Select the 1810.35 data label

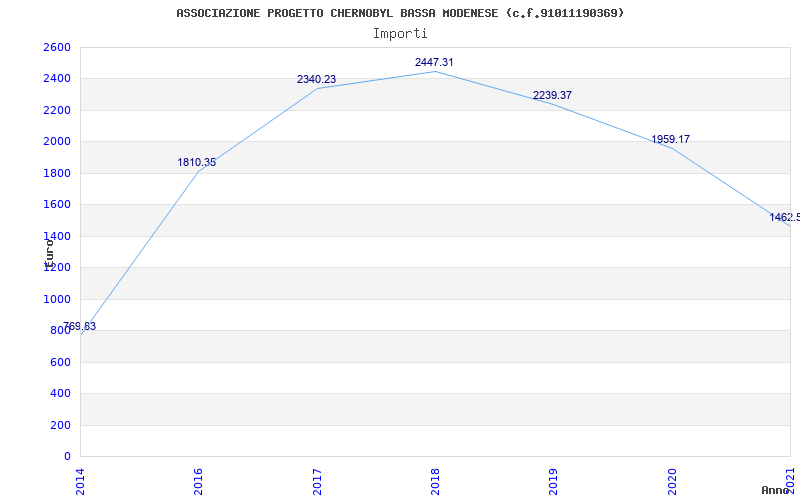click(x=196, y=163)
